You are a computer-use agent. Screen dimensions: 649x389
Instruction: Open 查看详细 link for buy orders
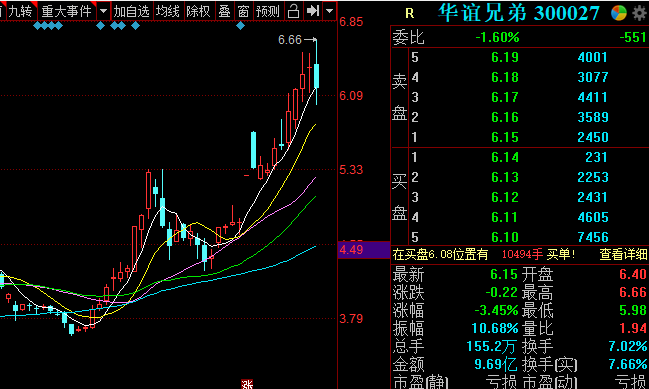point(623,254)
